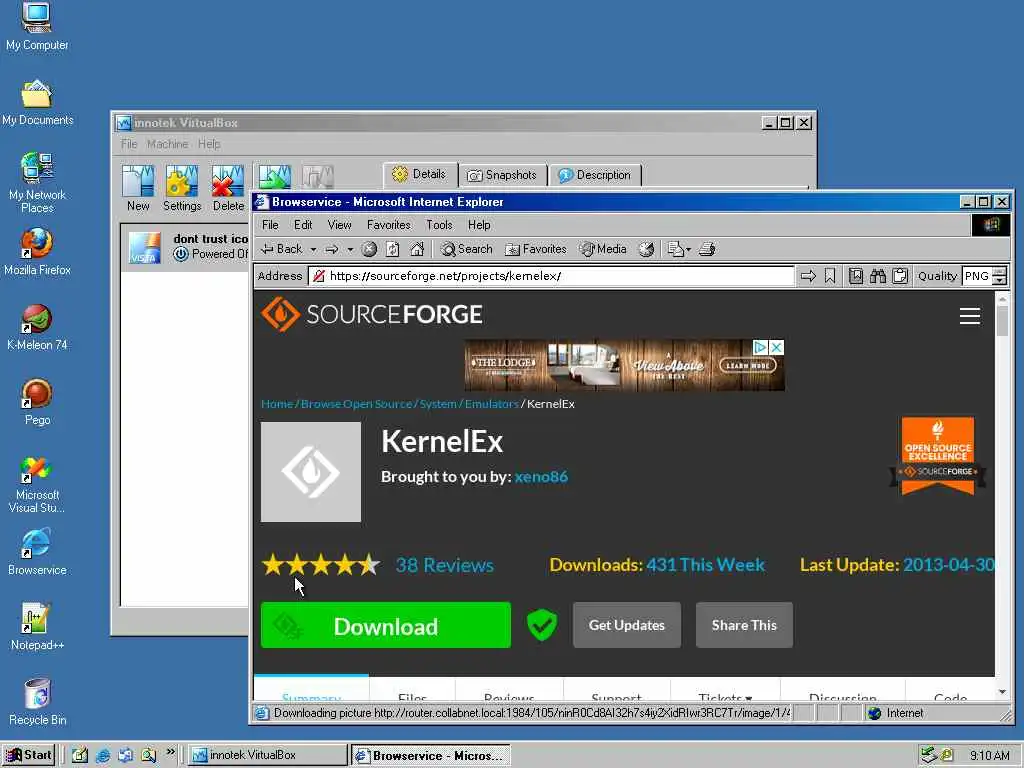Open the Favorites menu in Internet Explorer
Viewport: 1024px width, 768px height.
point(389,225)
